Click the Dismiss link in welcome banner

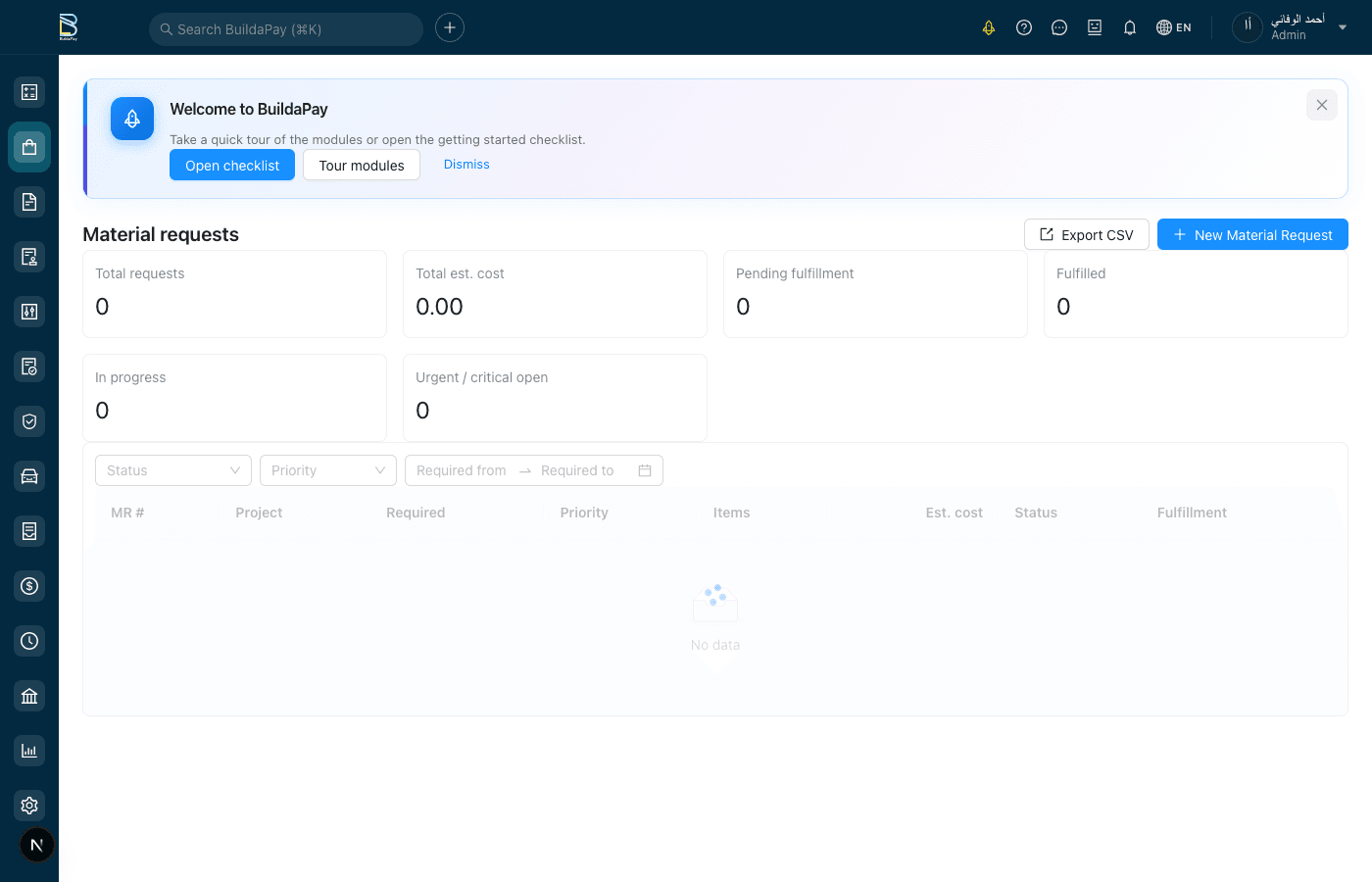[x=466, y=165]
